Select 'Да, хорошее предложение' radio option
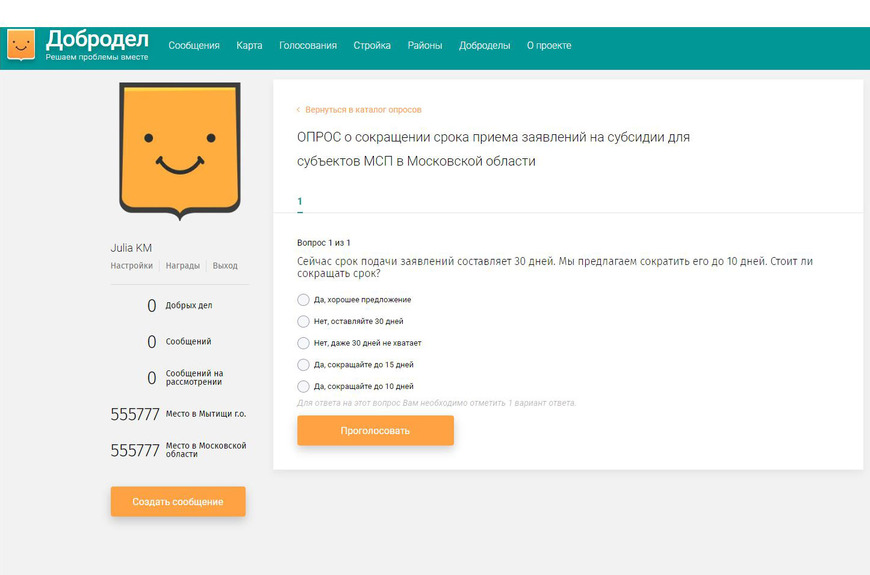 tap(303, 300)
